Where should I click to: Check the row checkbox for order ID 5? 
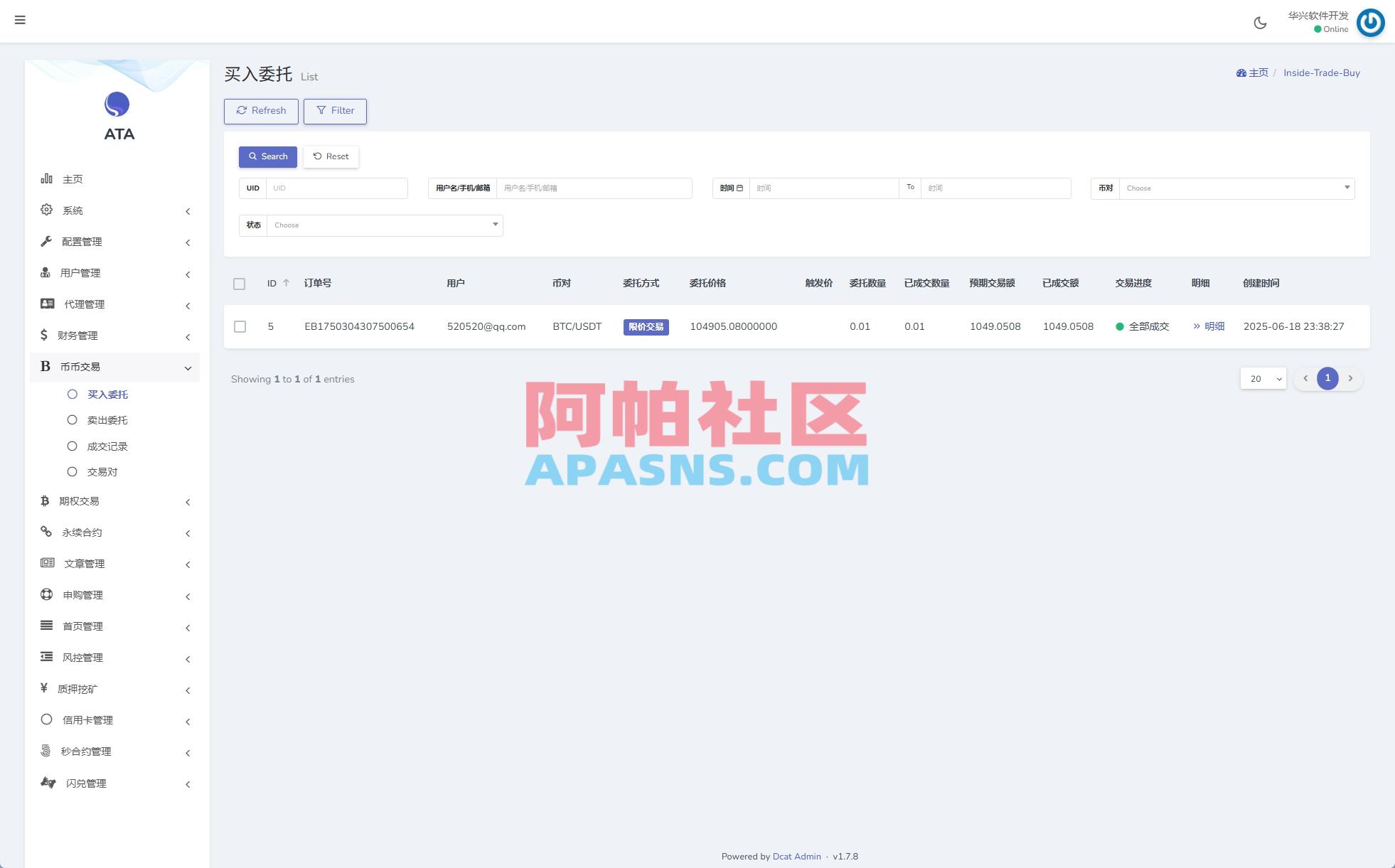point(240,326)
